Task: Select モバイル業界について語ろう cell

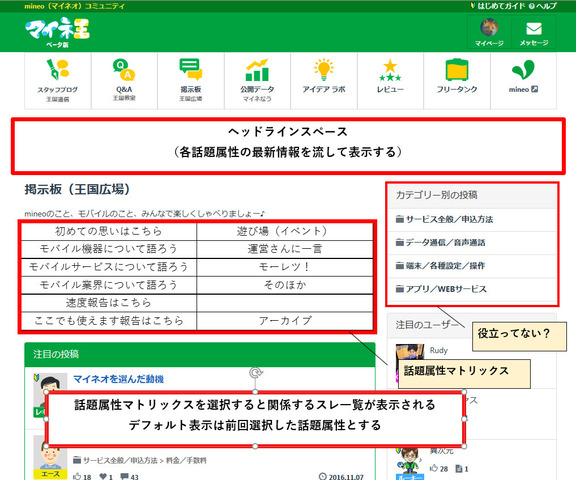Action: pyautogui.click(x=109, y=285)
